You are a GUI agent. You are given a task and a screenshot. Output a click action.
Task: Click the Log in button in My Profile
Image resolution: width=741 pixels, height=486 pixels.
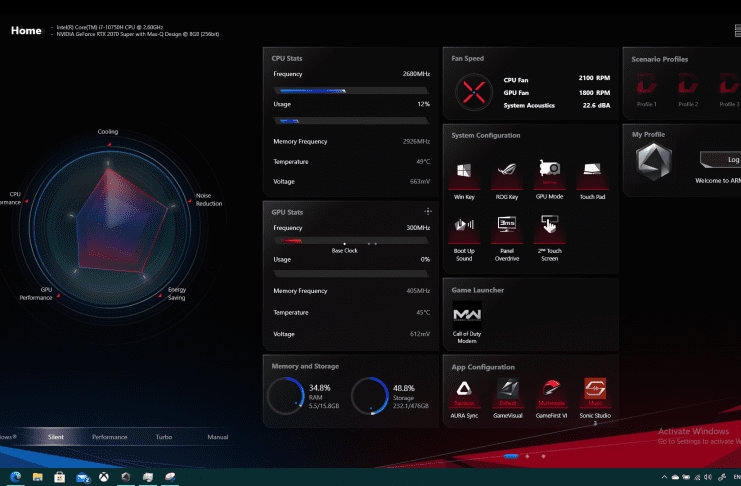pyautogui.click(x=720, y=160)
